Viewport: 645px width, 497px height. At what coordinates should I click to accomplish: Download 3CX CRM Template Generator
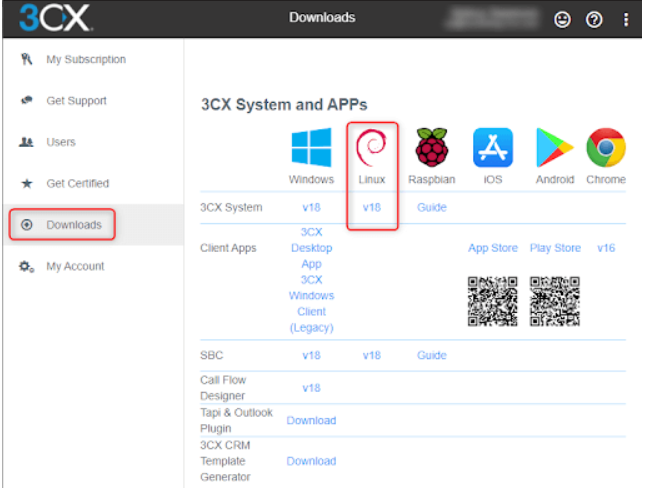(311, 461)
